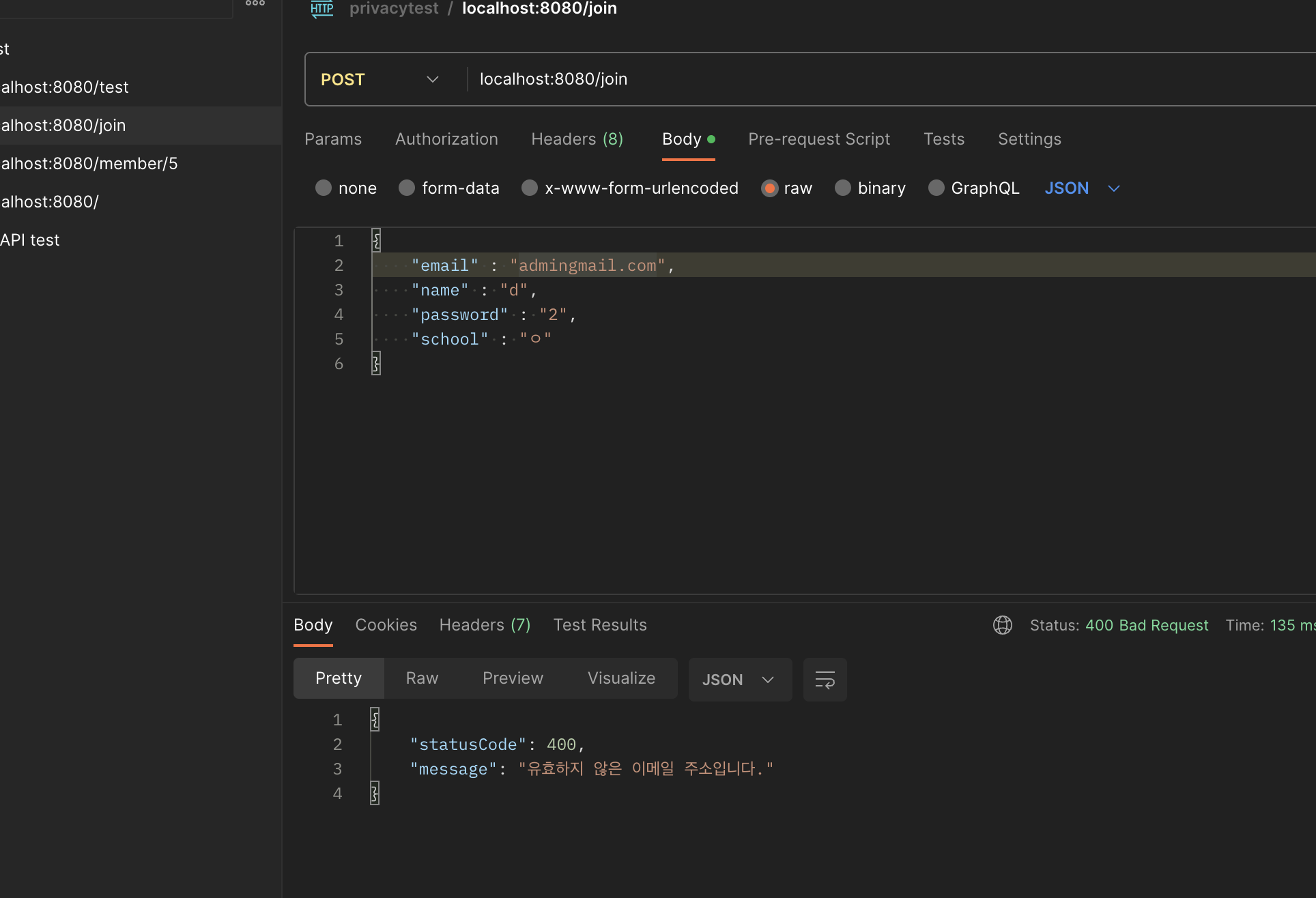Open the sidebar three-dots options menu
Image resolution: width=1316 pixels, height=898 pixels.
[x=255, y=3]
